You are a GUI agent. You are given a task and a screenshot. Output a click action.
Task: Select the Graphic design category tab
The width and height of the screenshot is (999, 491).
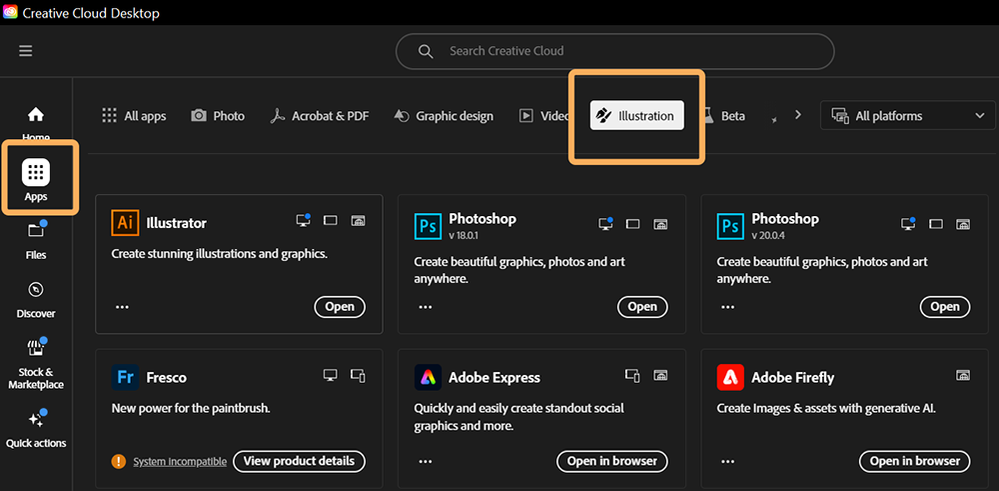point(443,116)
